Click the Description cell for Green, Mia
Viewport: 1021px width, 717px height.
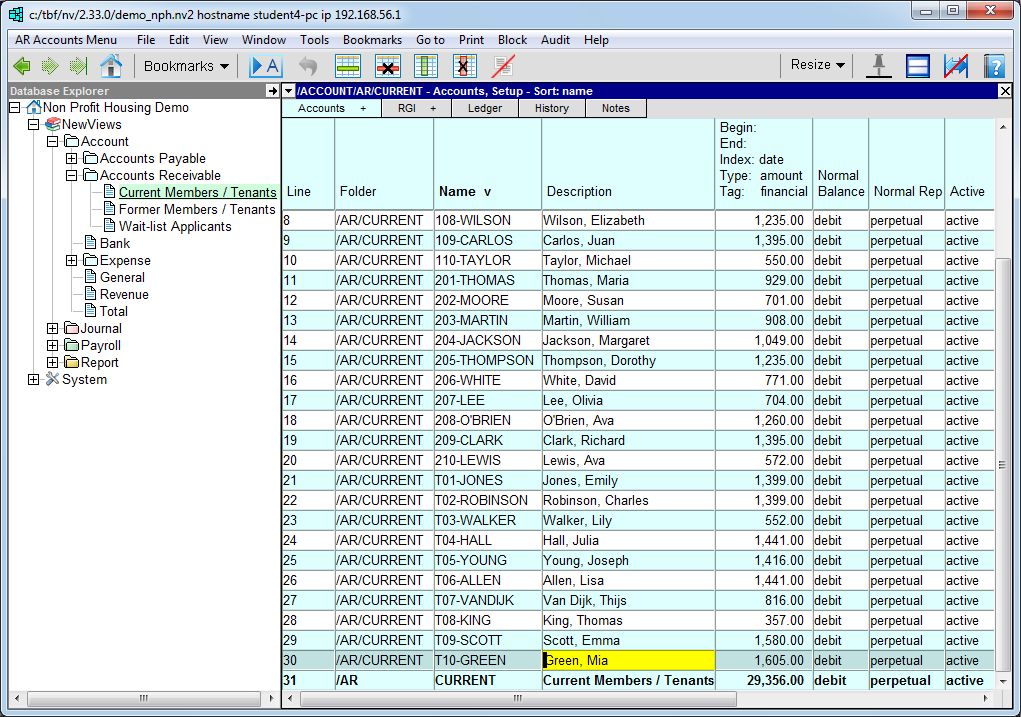pos(628,660)
